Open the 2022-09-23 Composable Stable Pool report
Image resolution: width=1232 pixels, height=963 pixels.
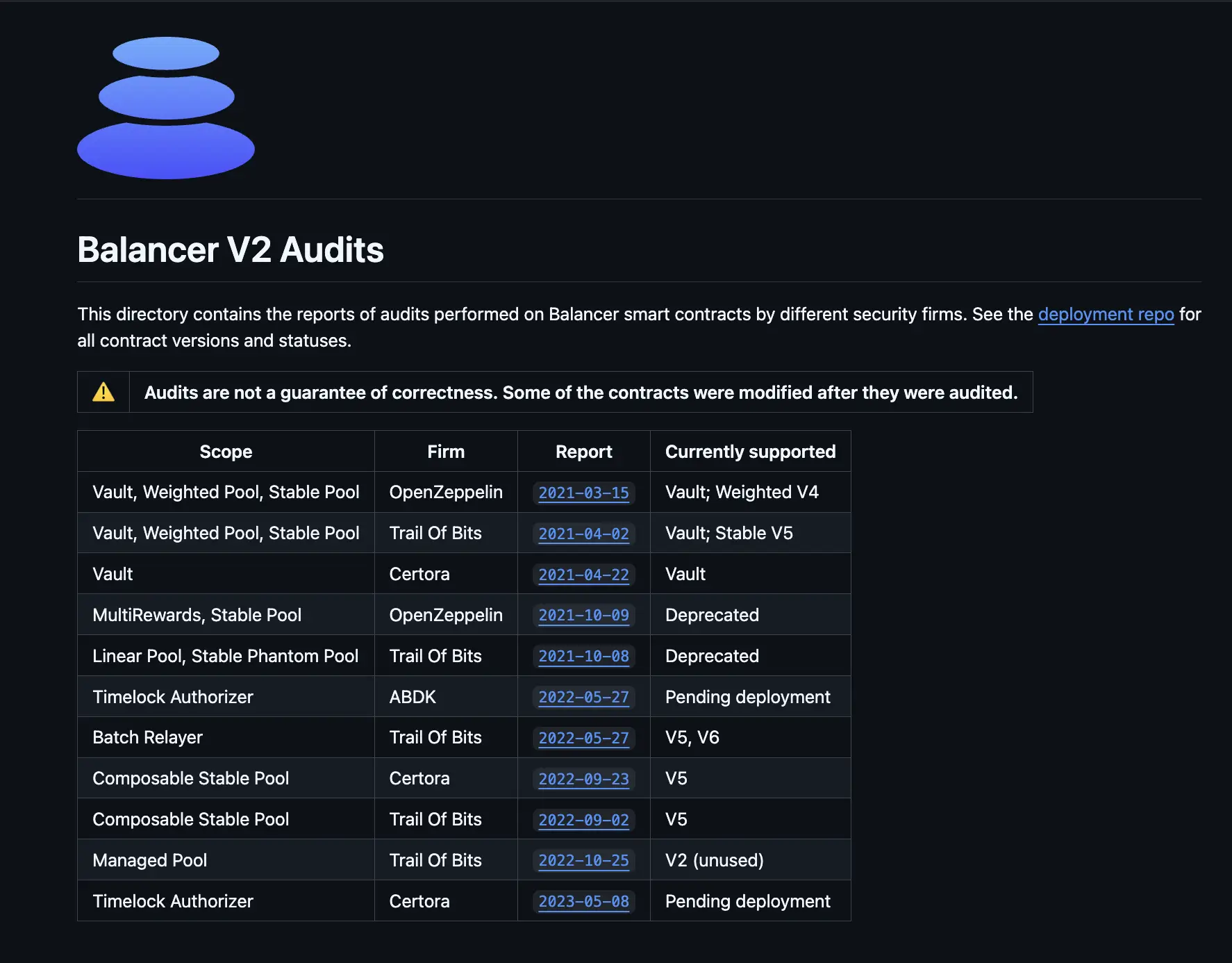583,780
